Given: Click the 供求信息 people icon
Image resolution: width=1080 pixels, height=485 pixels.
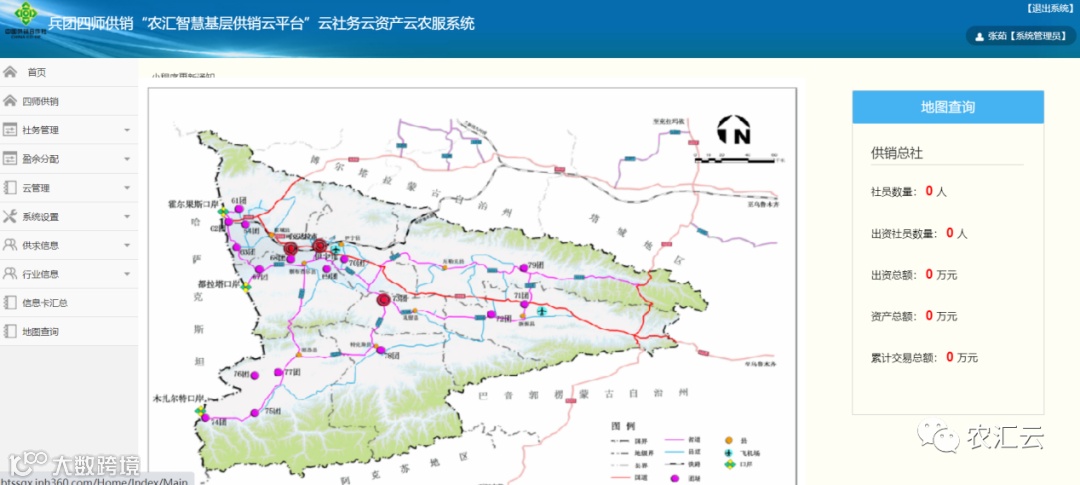Looking at the screenshot, I should pos(10,245).
